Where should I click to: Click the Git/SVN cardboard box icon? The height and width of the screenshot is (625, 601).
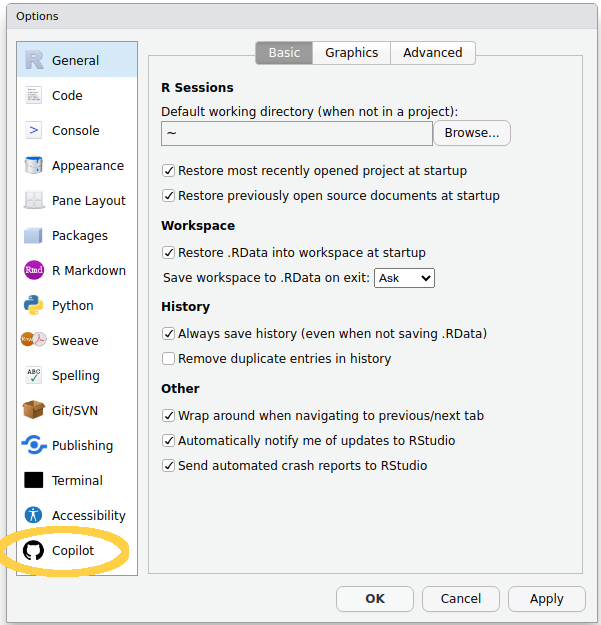click(x=33, y=410)
